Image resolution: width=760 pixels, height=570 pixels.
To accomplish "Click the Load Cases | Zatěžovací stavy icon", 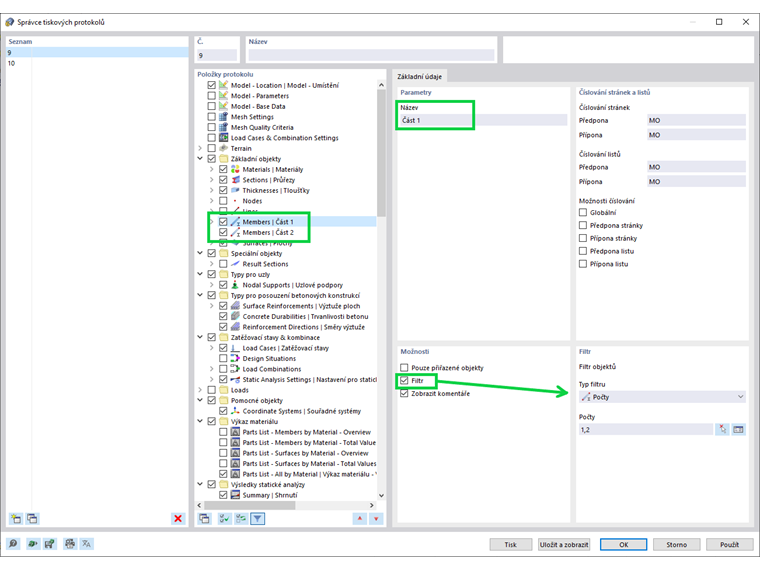I will 235,348.
